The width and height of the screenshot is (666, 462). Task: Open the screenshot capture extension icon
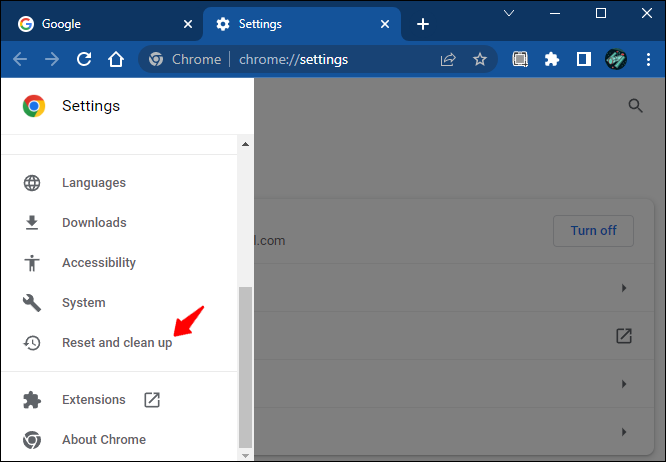(x=520, y=59)
